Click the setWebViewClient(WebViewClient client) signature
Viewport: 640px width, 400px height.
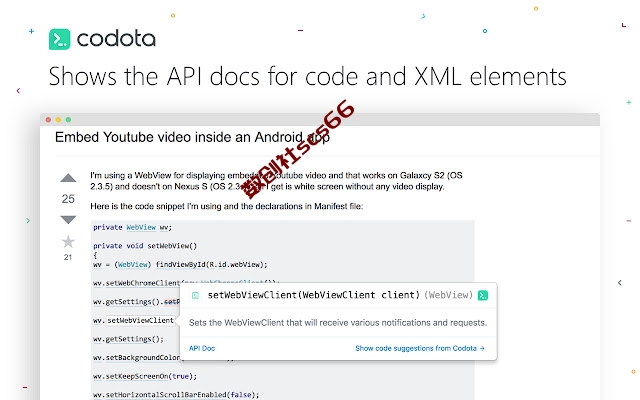(313, 295)
